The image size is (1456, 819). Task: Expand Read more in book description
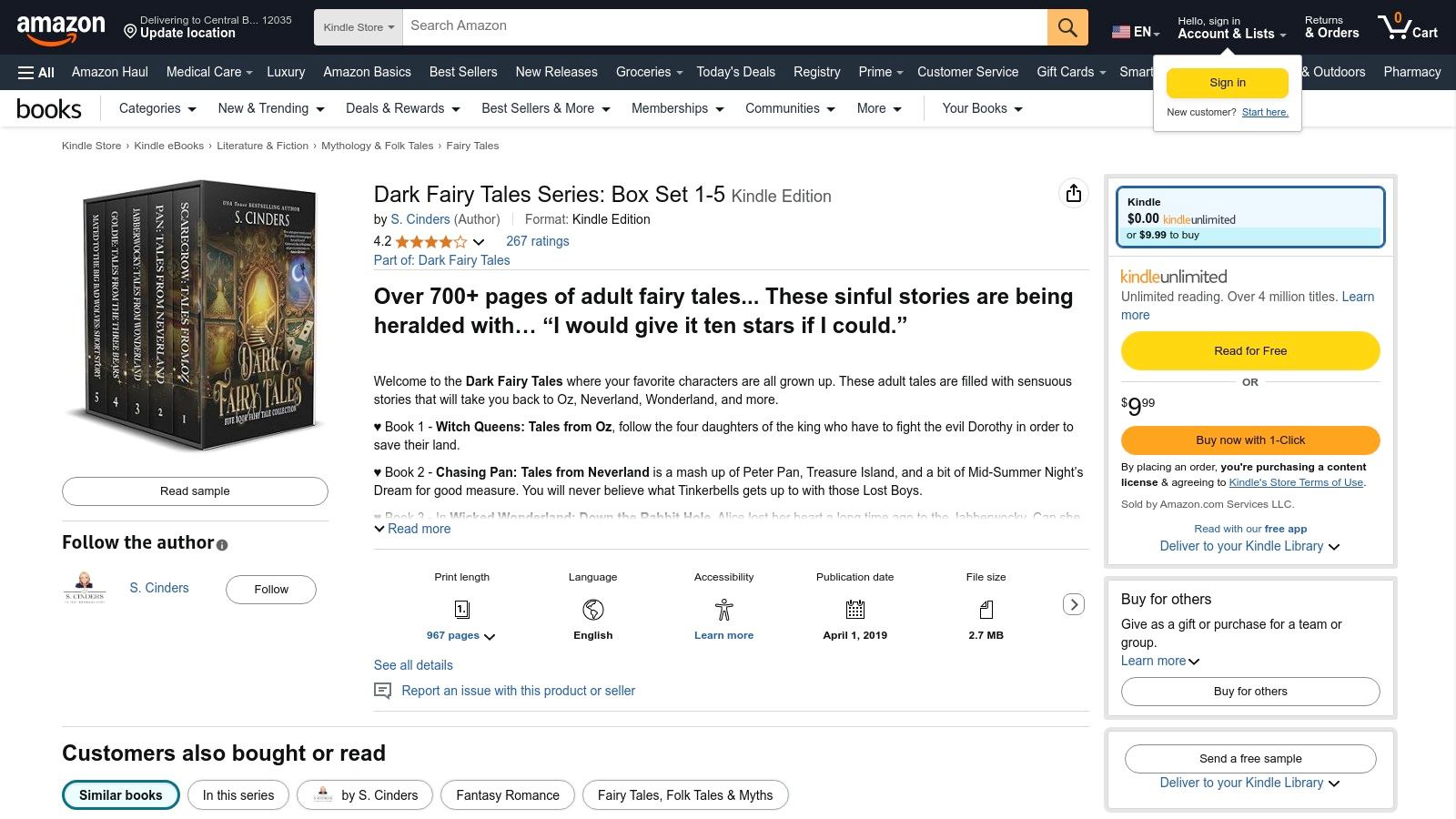[x=412, y=529]
